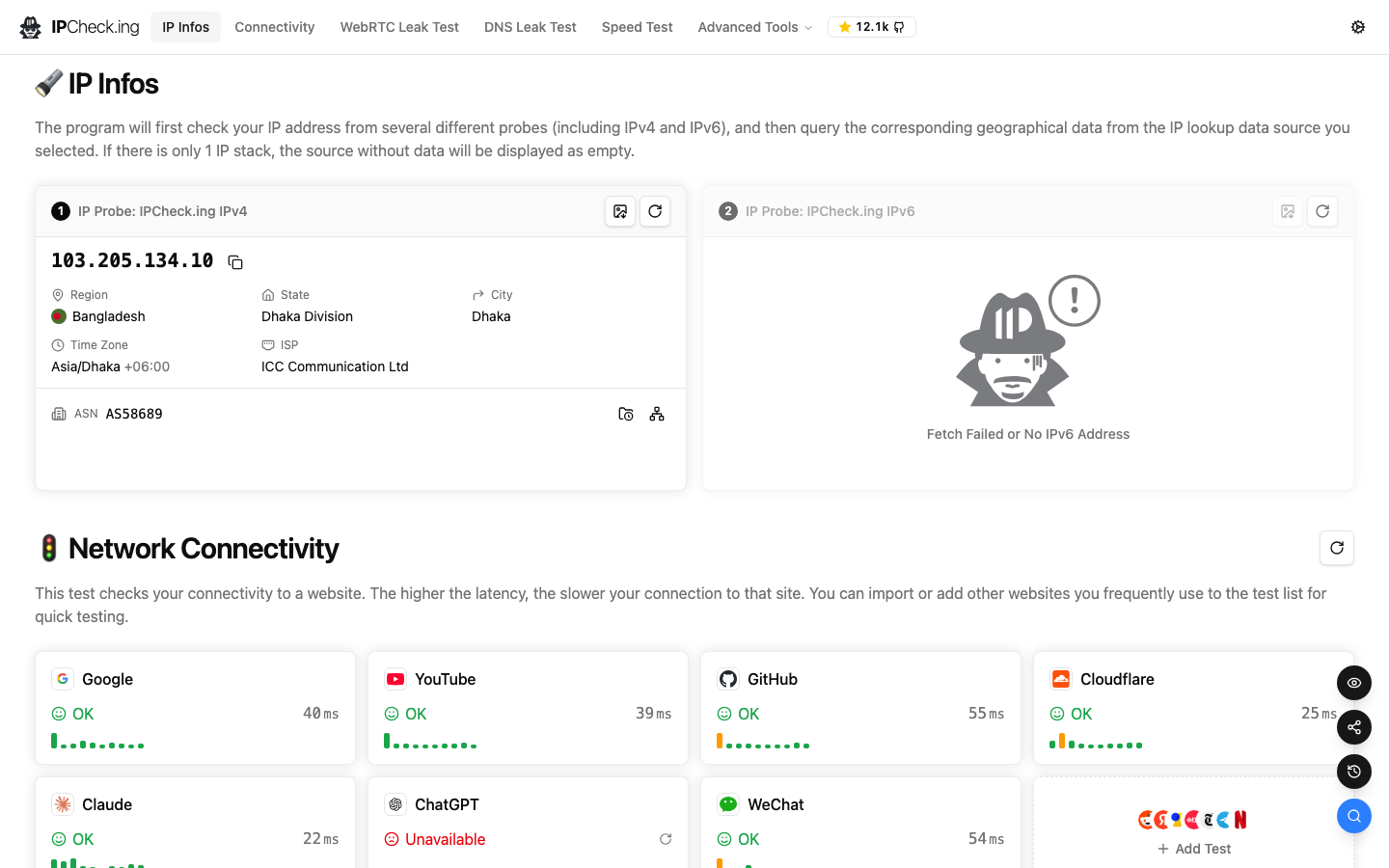Click the Cloudflare connectivity card title
This screenshot has height=868, width=1389.
tap(1117, 679)
